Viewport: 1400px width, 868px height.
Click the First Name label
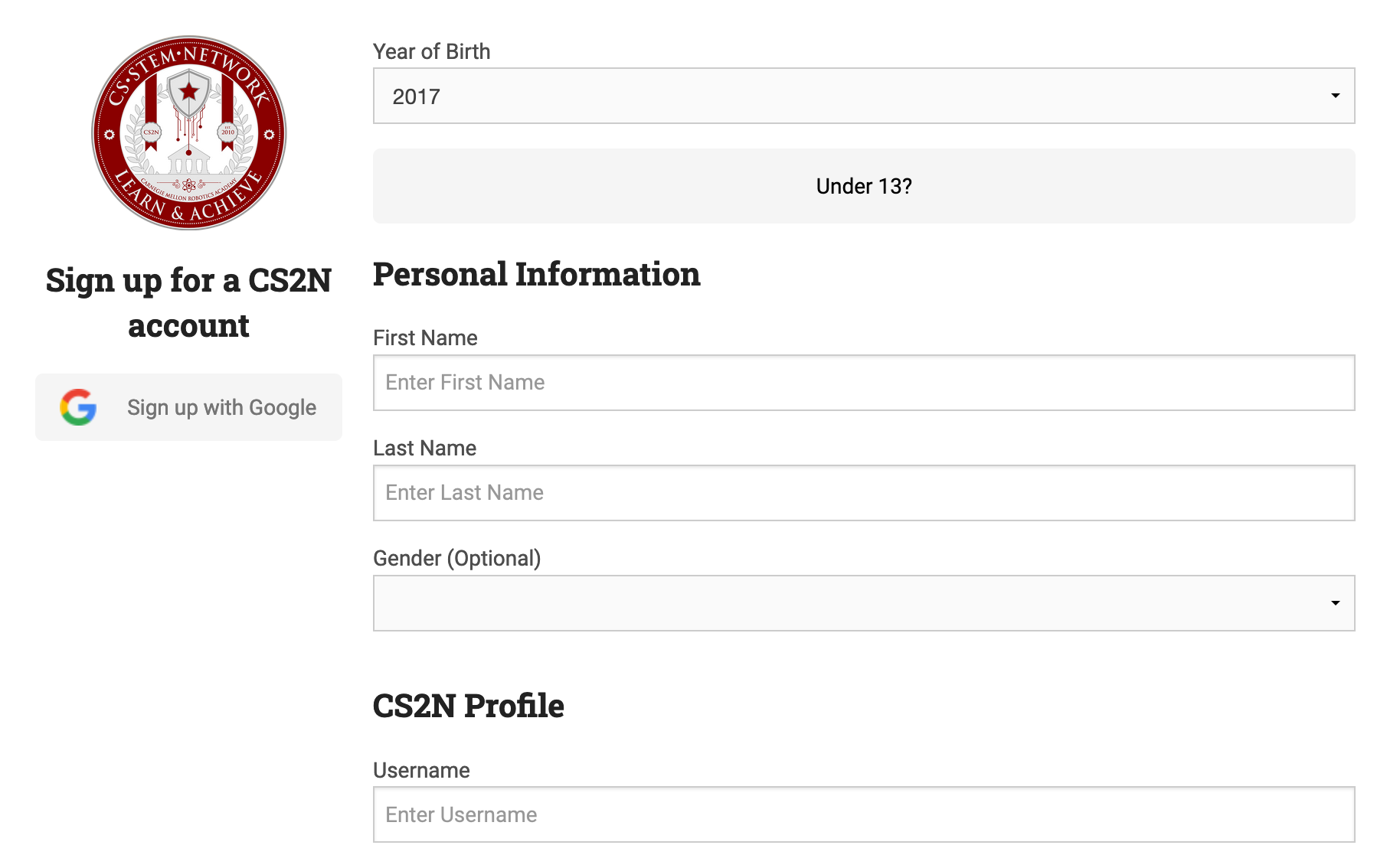425,338
